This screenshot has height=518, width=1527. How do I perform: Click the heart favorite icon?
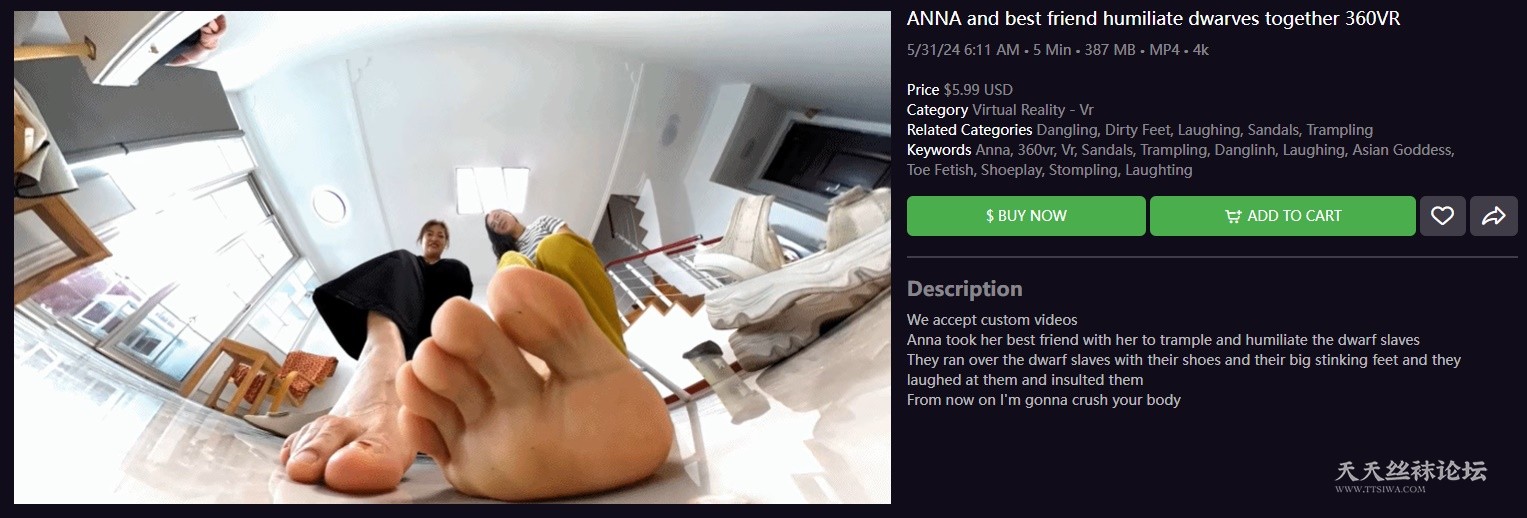[1442, 216]
